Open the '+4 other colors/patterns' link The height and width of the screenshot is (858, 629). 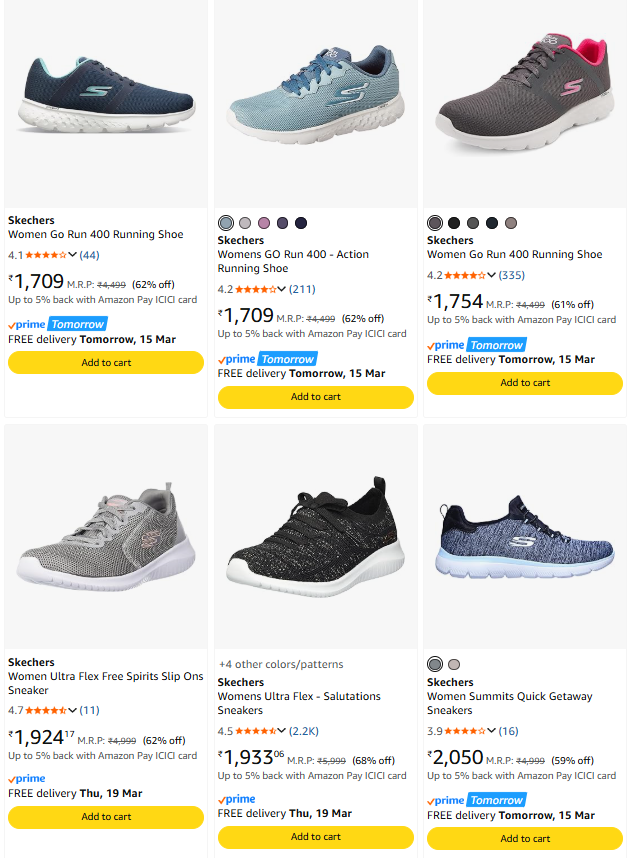point(281,664)
